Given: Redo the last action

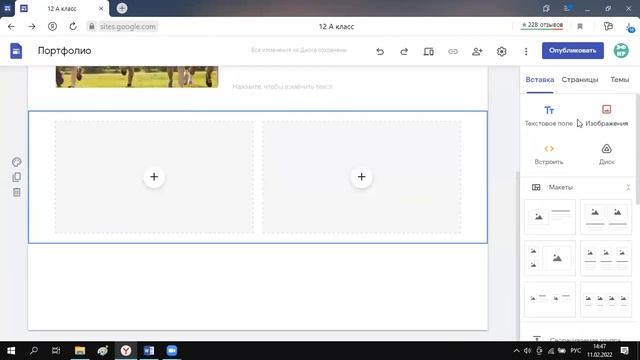Looking at the screenshot, I should pyautogui.click(x=404, y=51).
